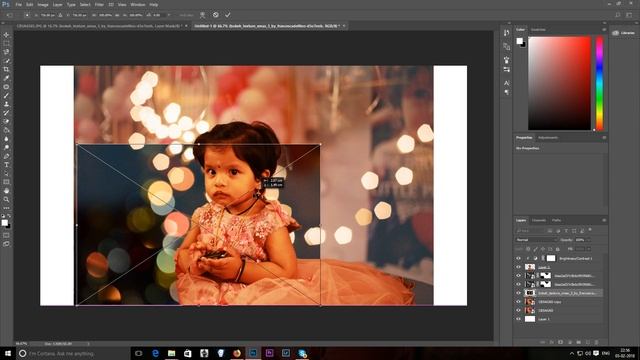The image size is (640, 360).
Task: Select the Clone Stamp tool
Action: coord(6,104)
